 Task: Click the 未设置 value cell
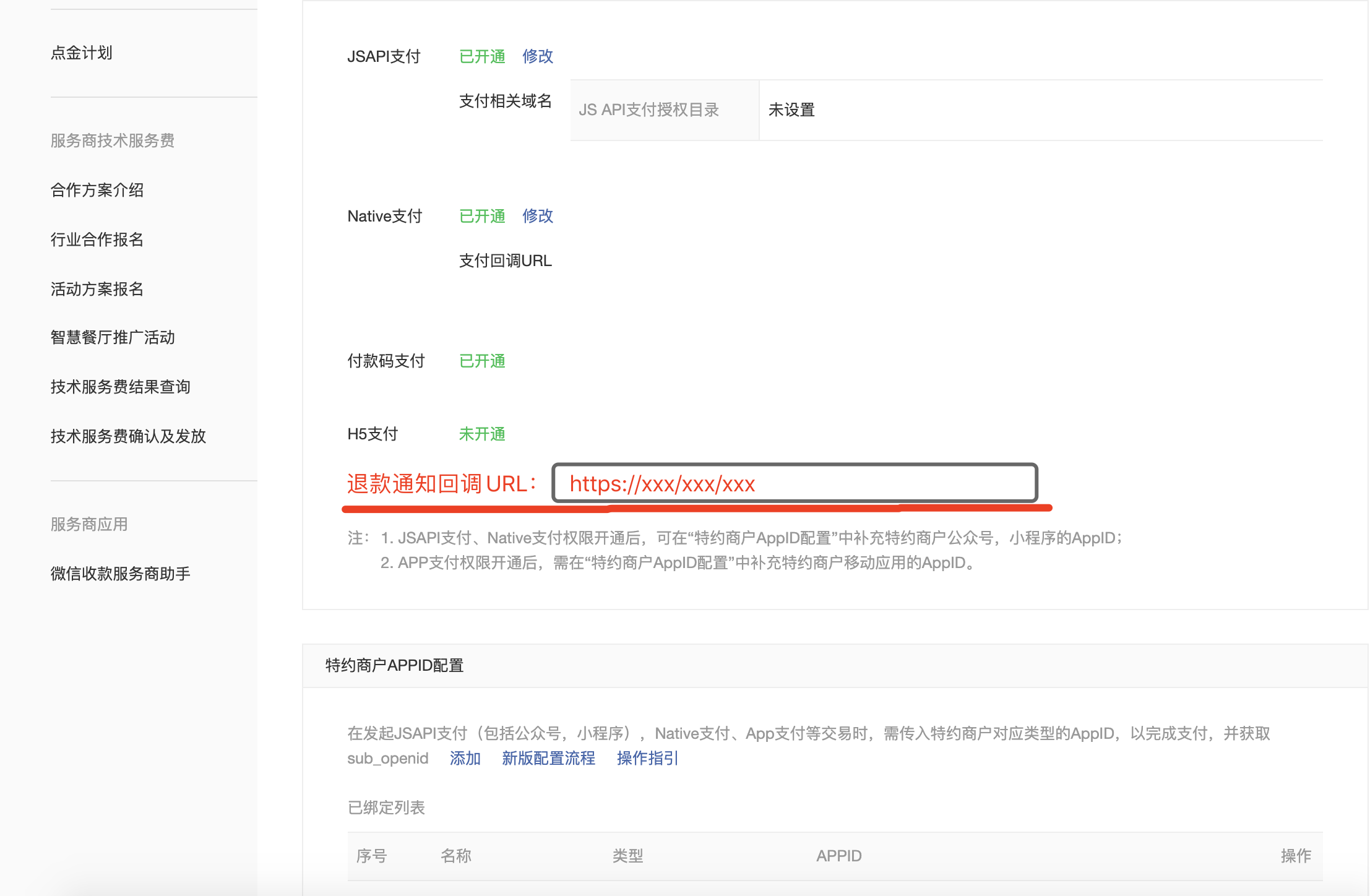point(791,110)
